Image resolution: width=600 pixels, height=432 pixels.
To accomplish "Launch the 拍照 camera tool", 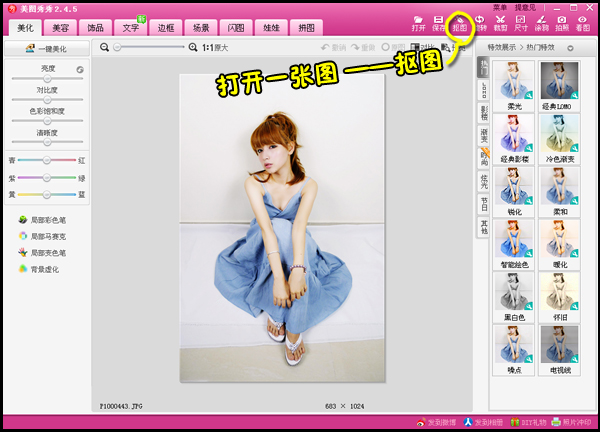I will [562, 23].
